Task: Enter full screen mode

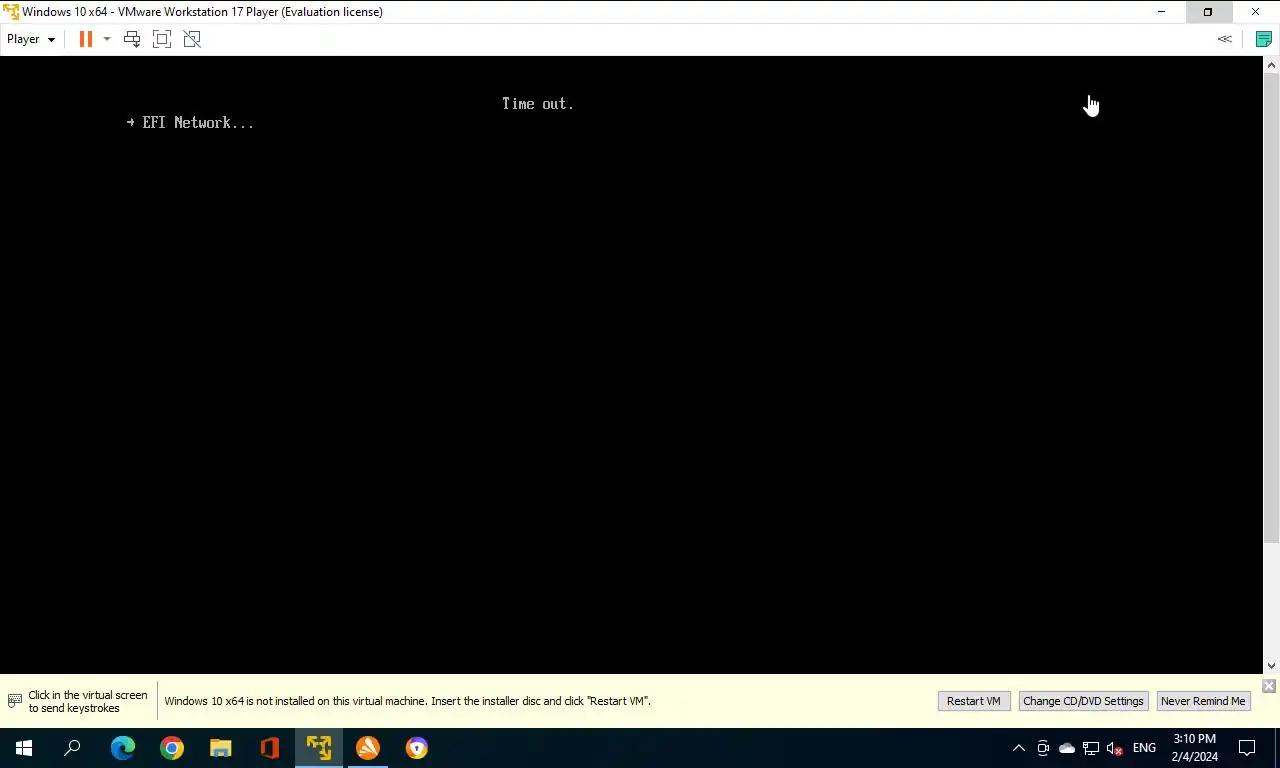Action: pos(162,39)
